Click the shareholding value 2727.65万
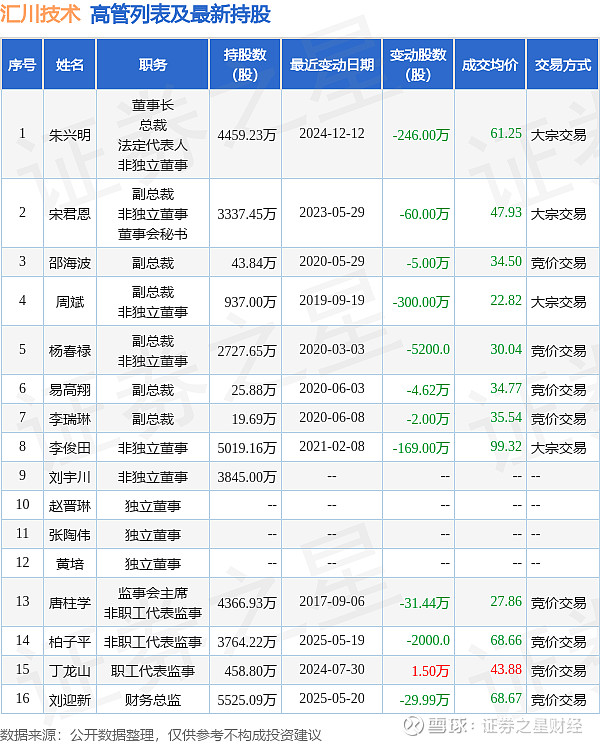 (x=247, y=351)
